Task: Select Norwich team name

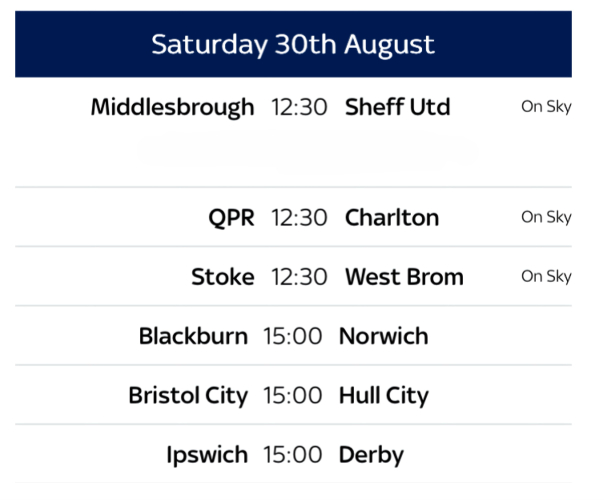Action: pos(383,336)
